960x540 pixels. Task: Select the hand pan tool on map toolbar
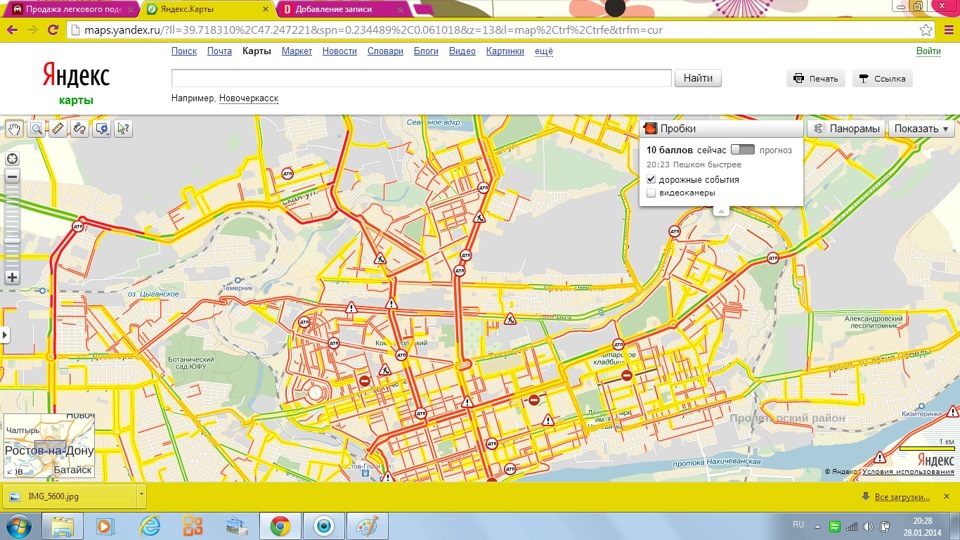14,129
